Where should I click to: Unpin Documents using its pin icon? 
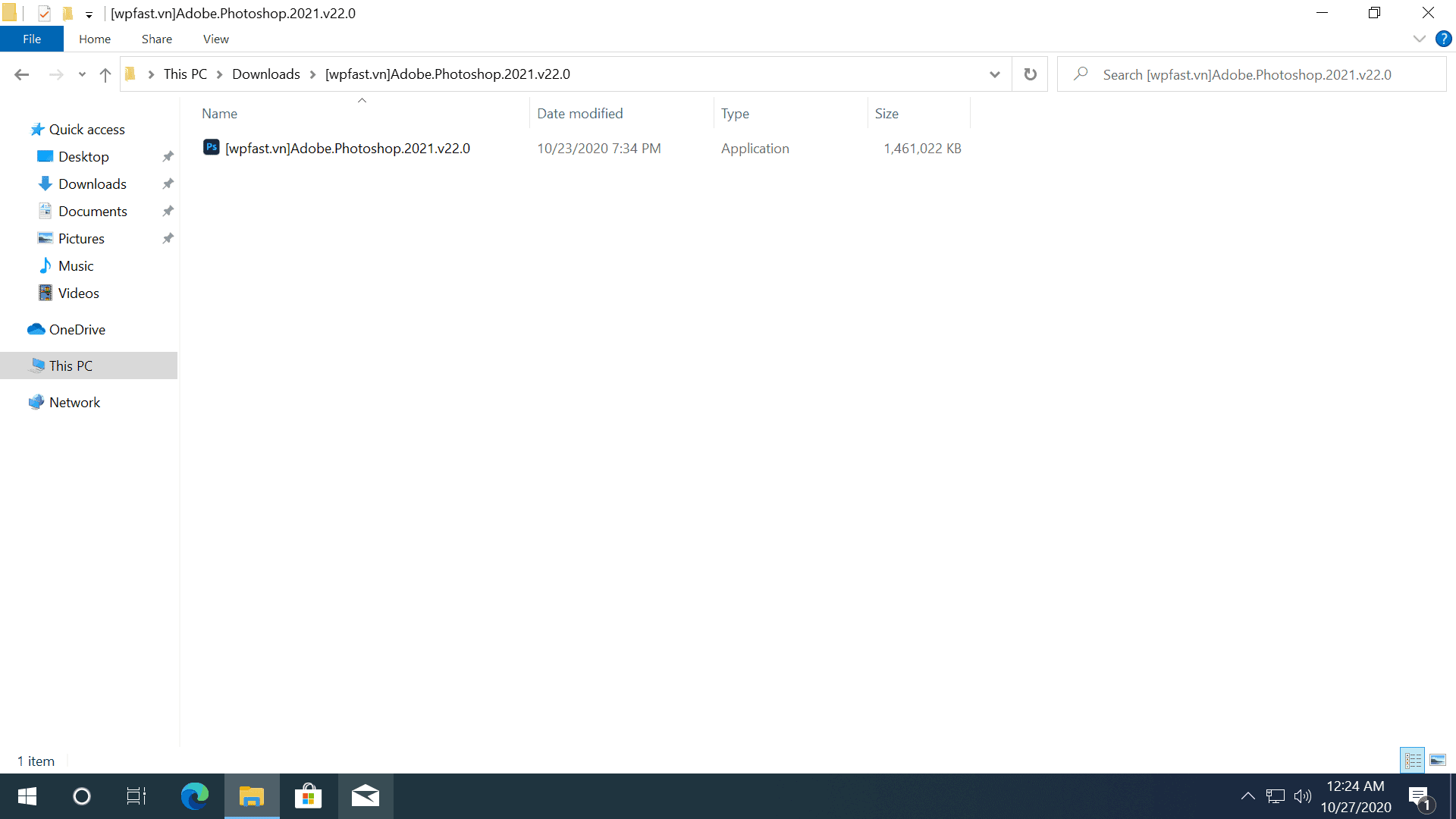coord(168,212)
